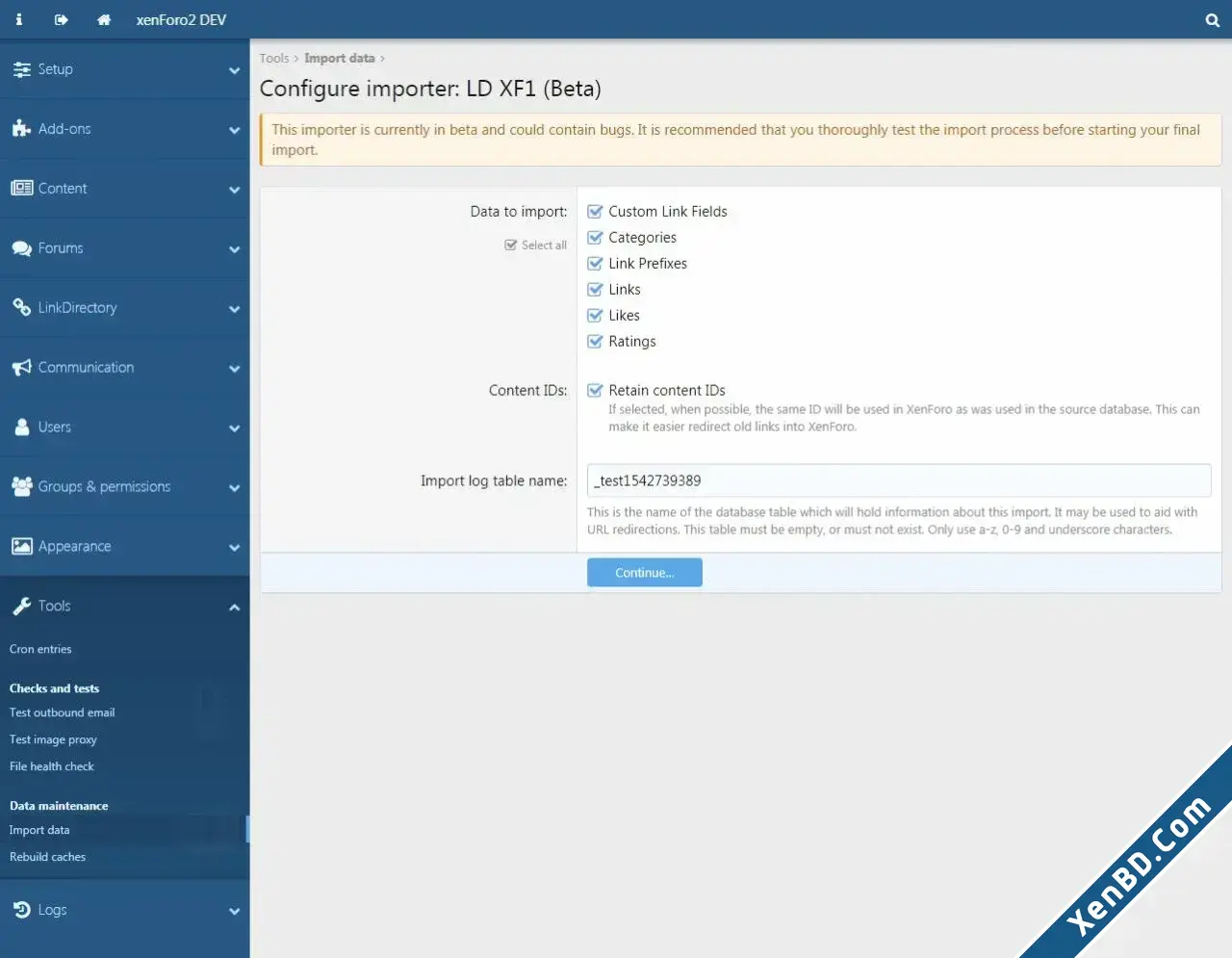This screenshot has height=958, width=1232.
Task: Expand the Communication section chevron
Action: tap(234, 369)
